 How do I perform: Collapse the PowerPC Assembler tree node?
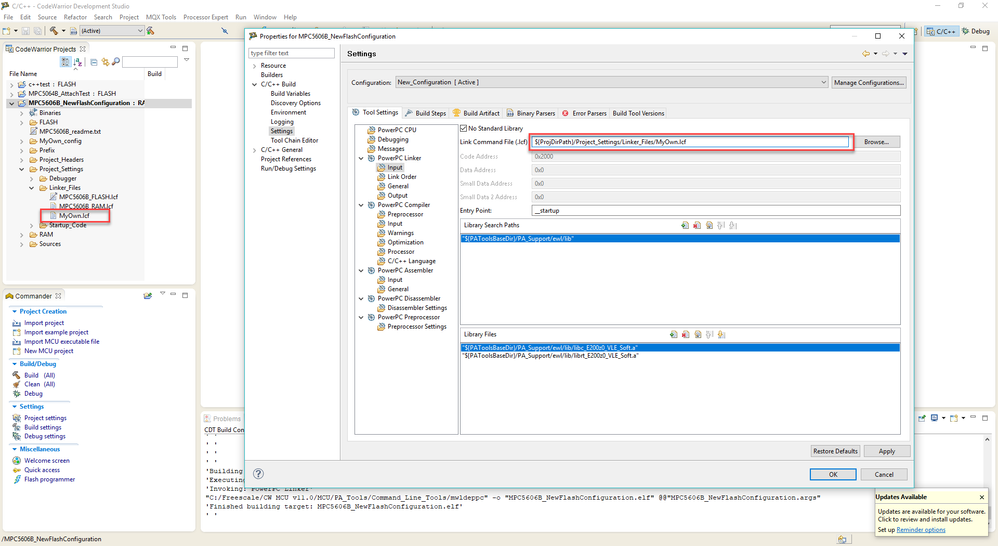click(361, 270)
